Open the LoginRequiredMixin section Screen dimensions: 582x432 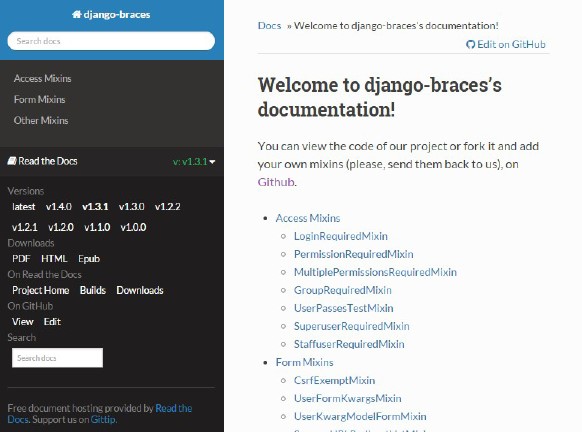click(341, 236)
